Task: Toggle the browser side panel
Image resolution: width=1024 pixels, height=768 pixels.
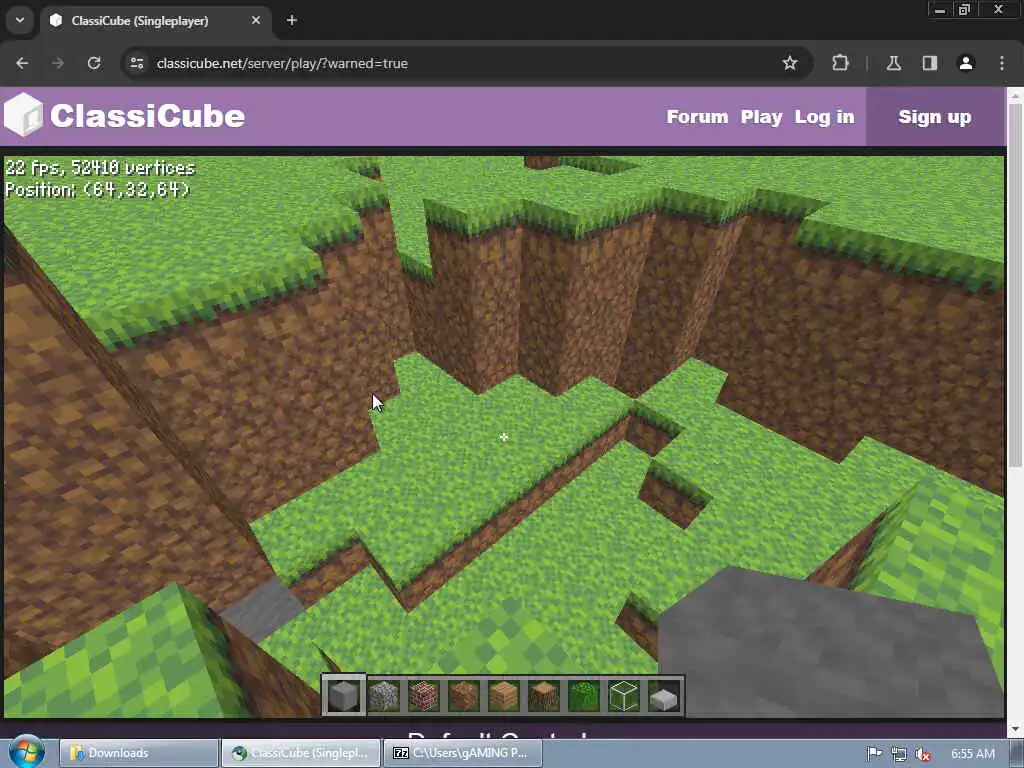Action: [x=929, y=63]
